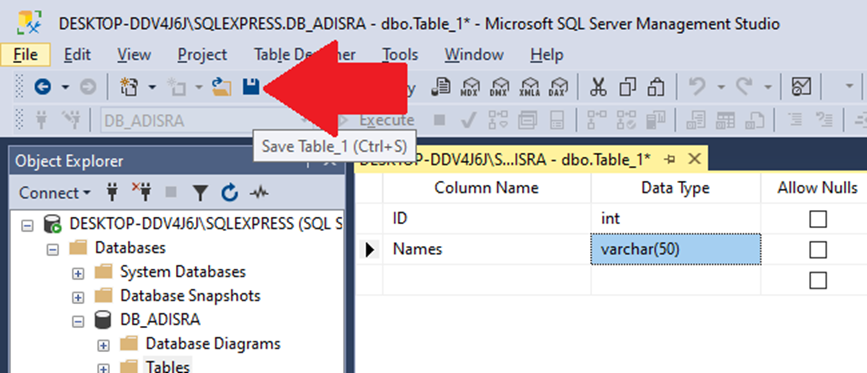The width and height of the screenshot is (867, 373).
Task: Open the Tools menu
Action: [400, 55]
